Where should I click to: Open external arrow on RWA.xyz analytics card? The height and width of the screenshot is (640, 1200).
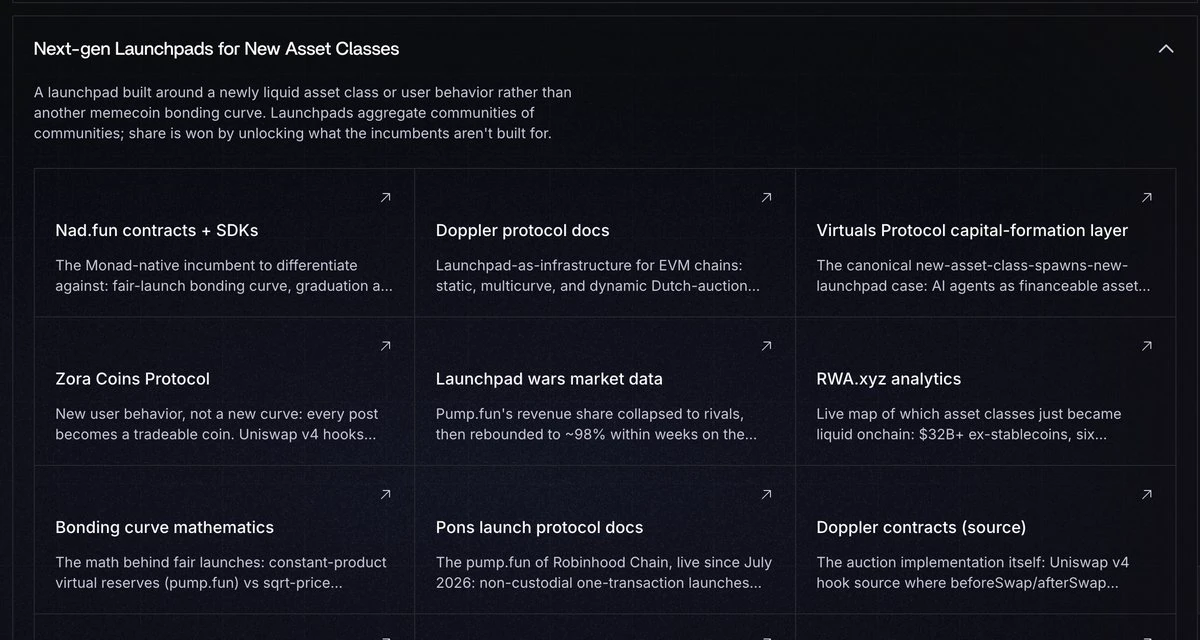[x=1147, y=346]
